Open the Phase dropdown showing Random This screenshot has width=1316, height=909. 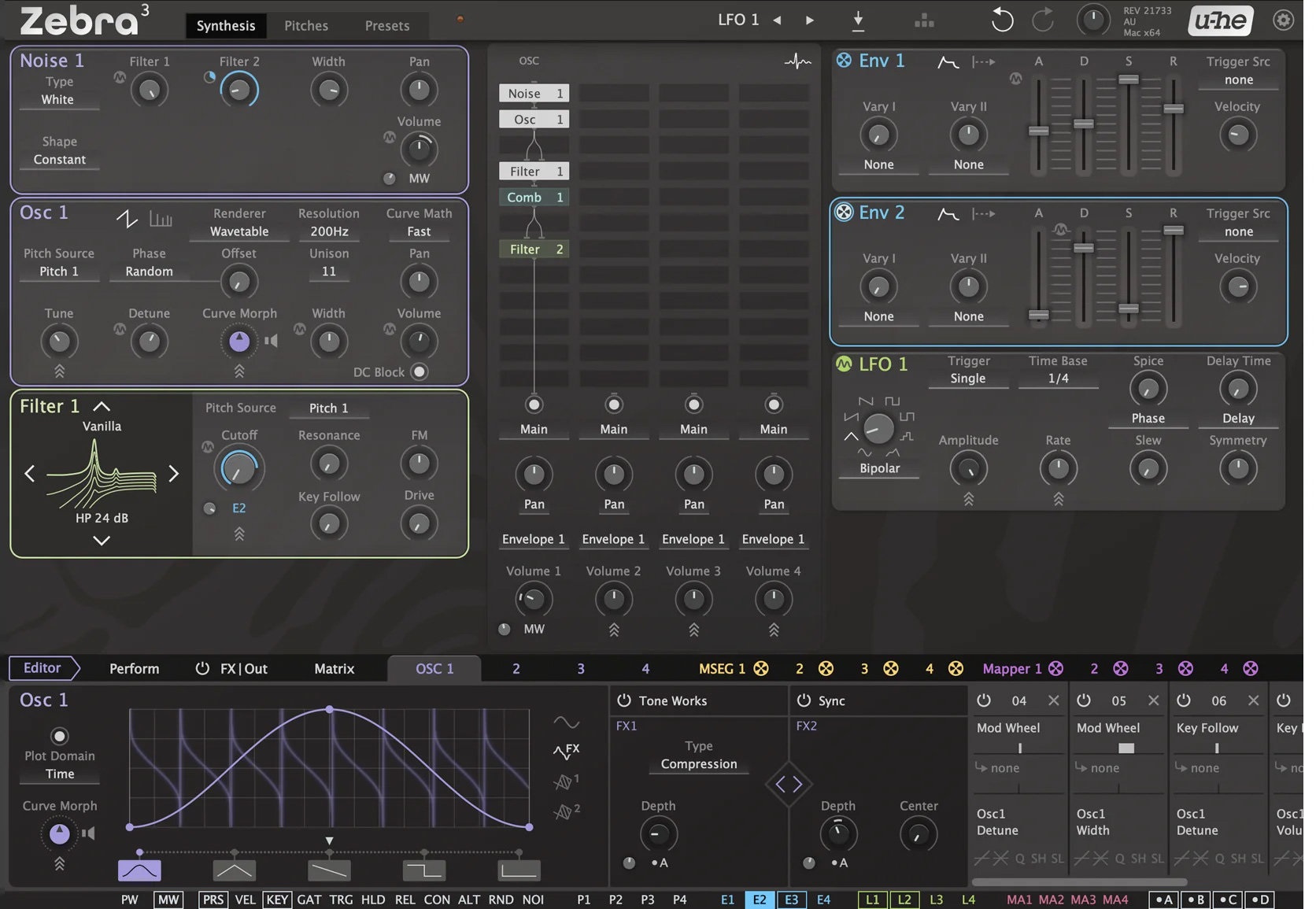point(149,272)
